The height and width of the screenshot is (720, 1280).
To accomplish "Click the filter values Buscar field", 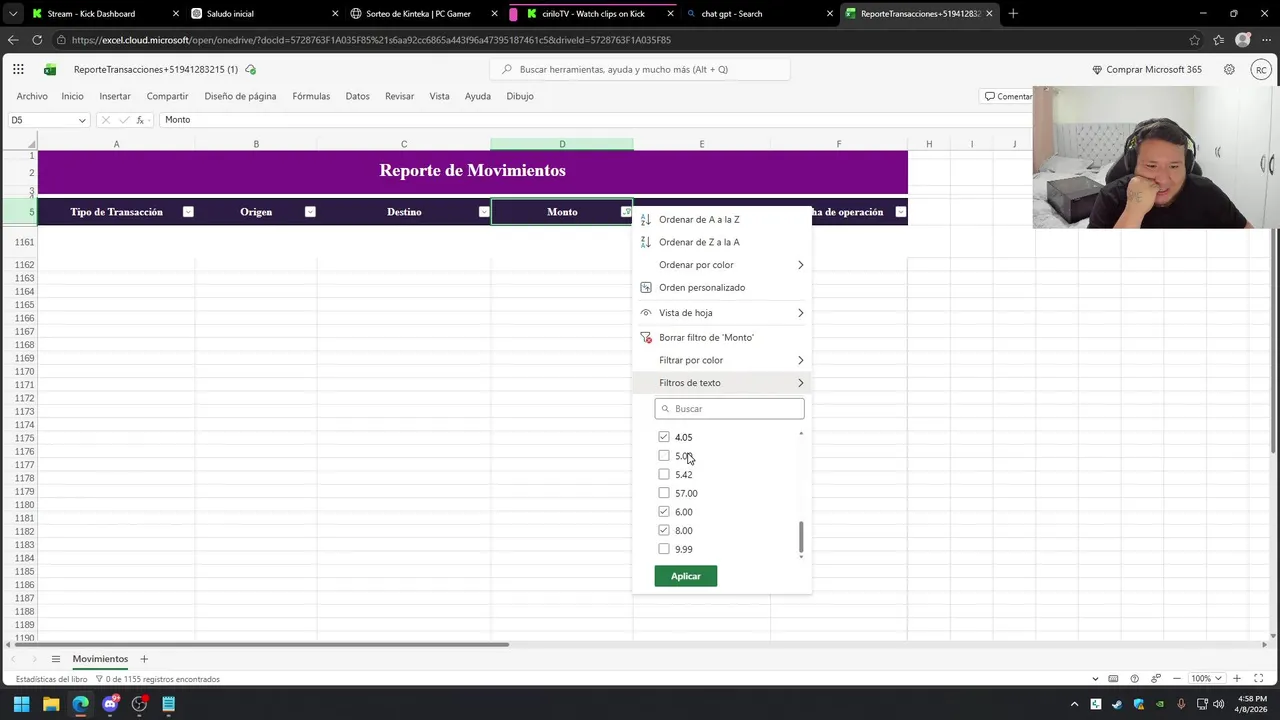I will click(x=729, y=408).
